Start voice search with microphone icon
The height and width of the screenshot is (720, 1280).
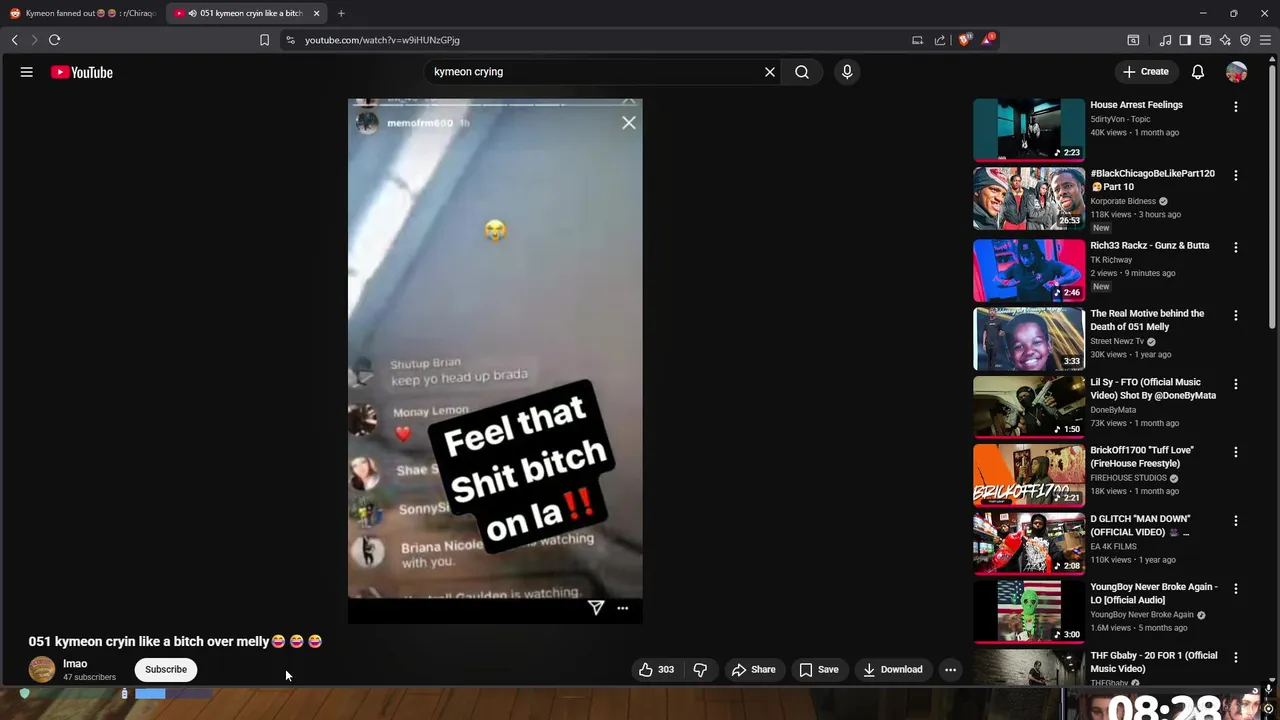847,72
